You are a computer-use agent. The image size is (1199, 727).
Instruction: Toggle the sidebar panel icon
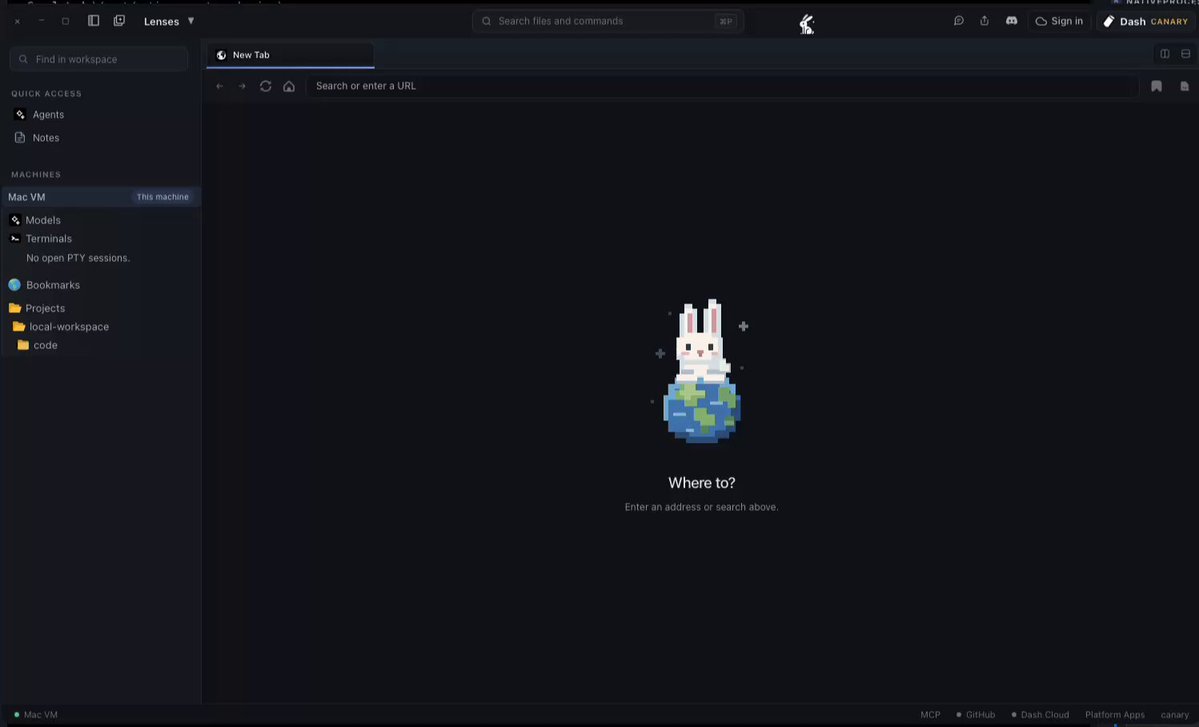click(93, 21)
